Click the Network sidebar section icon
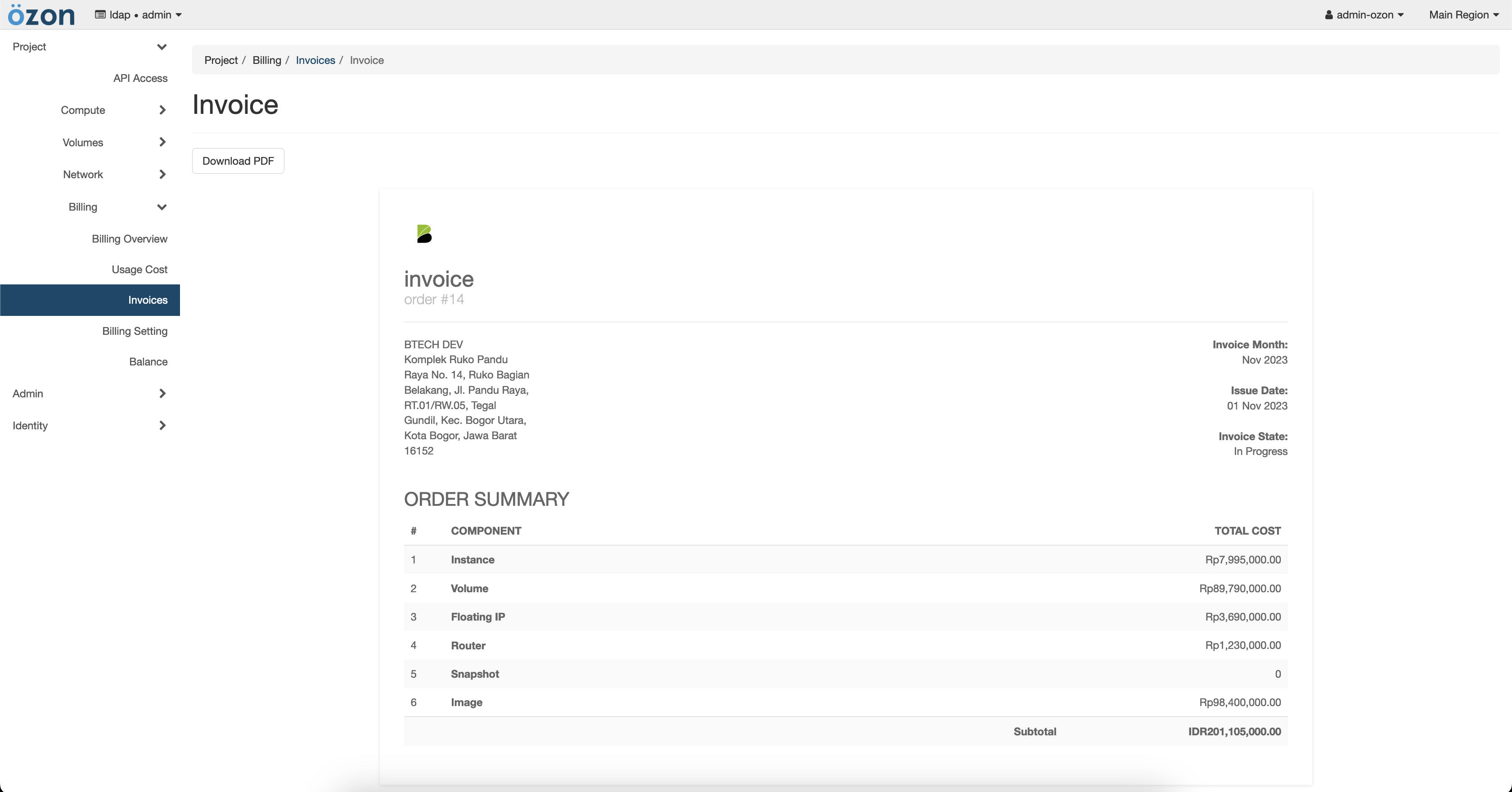The height and width of the screenshot is (792, 1512). click(163, 175)
